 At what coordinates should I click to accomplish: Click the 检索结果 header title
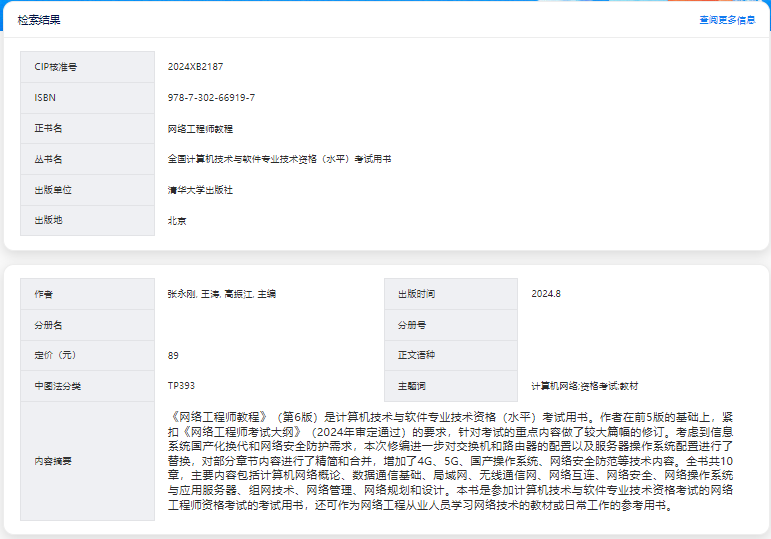coord(39,20)
